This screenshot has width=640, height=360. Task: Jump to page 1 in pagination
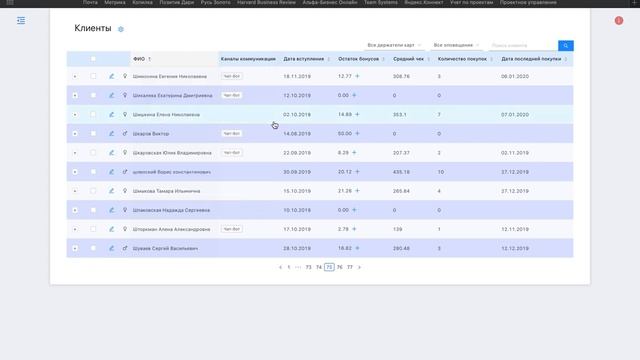tap(289, 267)
